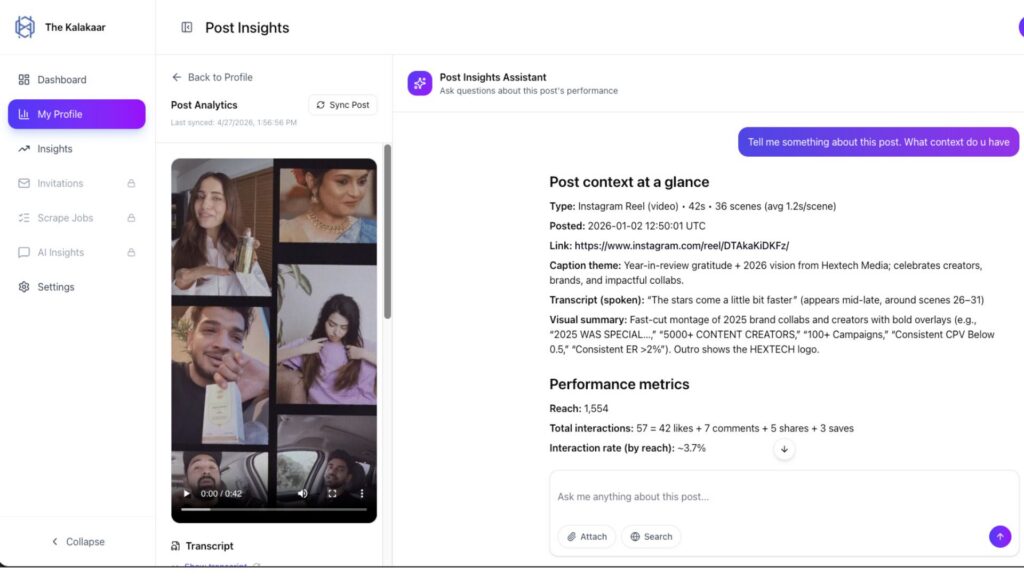Image resolution: width=1024 pixels, height=576 pixels.
Task: Select the locked Scrape Jobs item
Action: 65,218
